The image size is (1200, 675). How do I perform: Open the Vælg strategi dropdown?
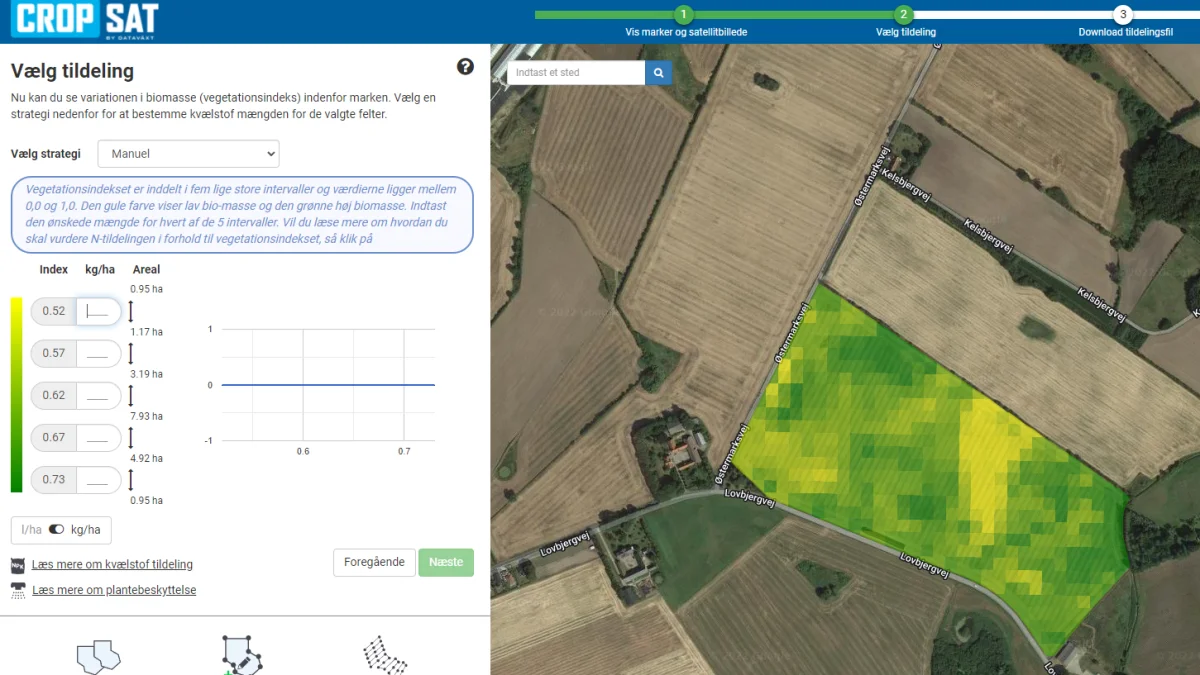188,154
